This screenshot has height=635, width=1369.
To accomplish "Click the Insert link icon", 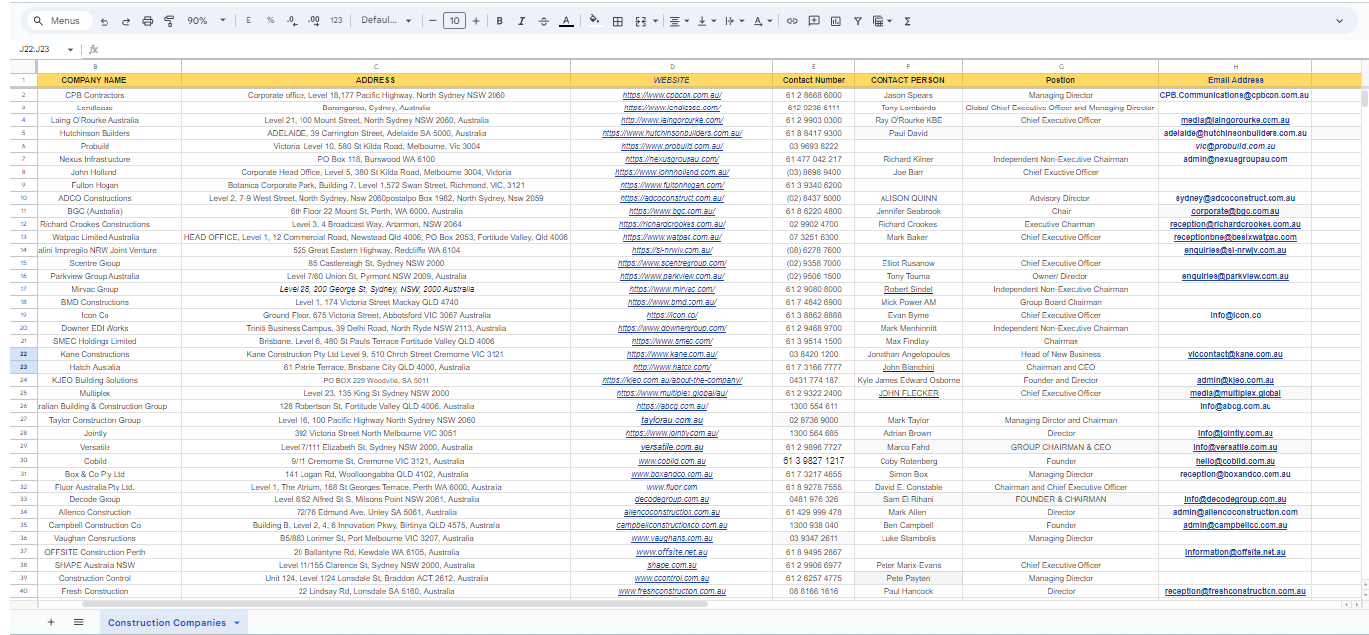I will pyautogui.click(x=792, y=20).
